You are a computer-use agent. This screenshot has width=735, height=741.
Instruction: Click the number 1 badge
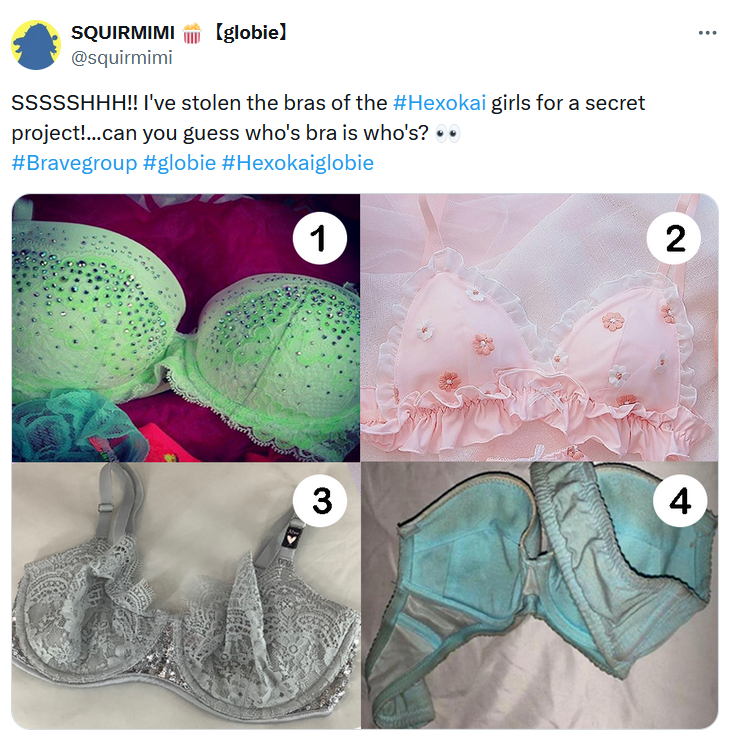pyautogui.click(x=320, y=238)
